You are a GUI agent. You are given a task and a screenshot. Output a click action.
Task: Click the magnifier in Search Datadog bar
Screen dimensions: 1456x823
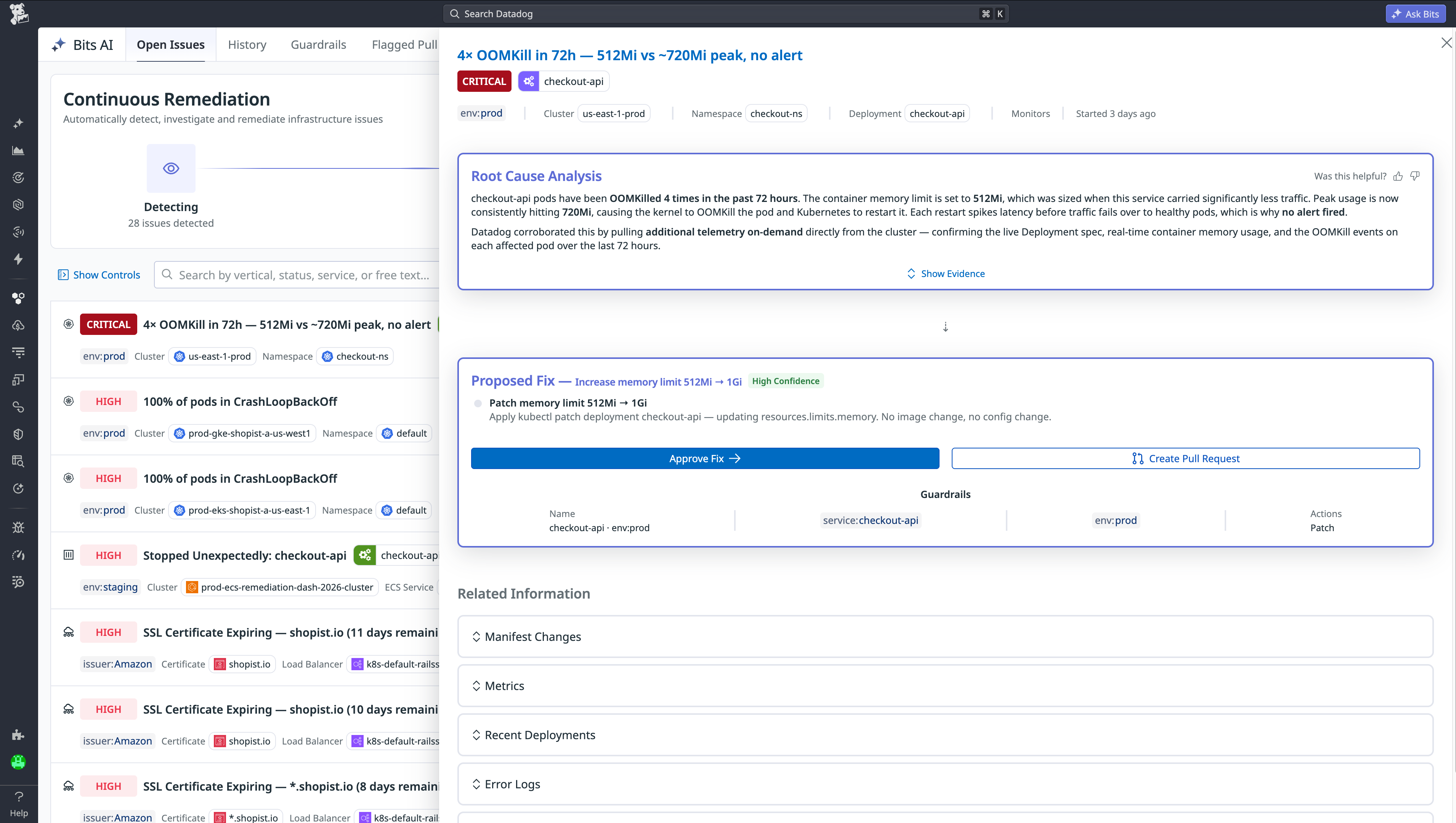tap(454, 14)
